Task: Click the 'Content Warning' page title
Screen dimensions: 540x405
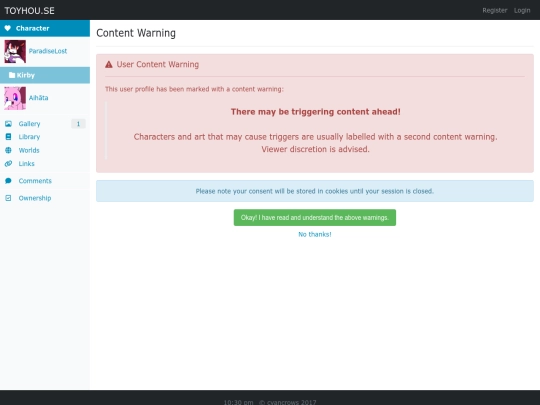Action: click(x=136, y=33)
